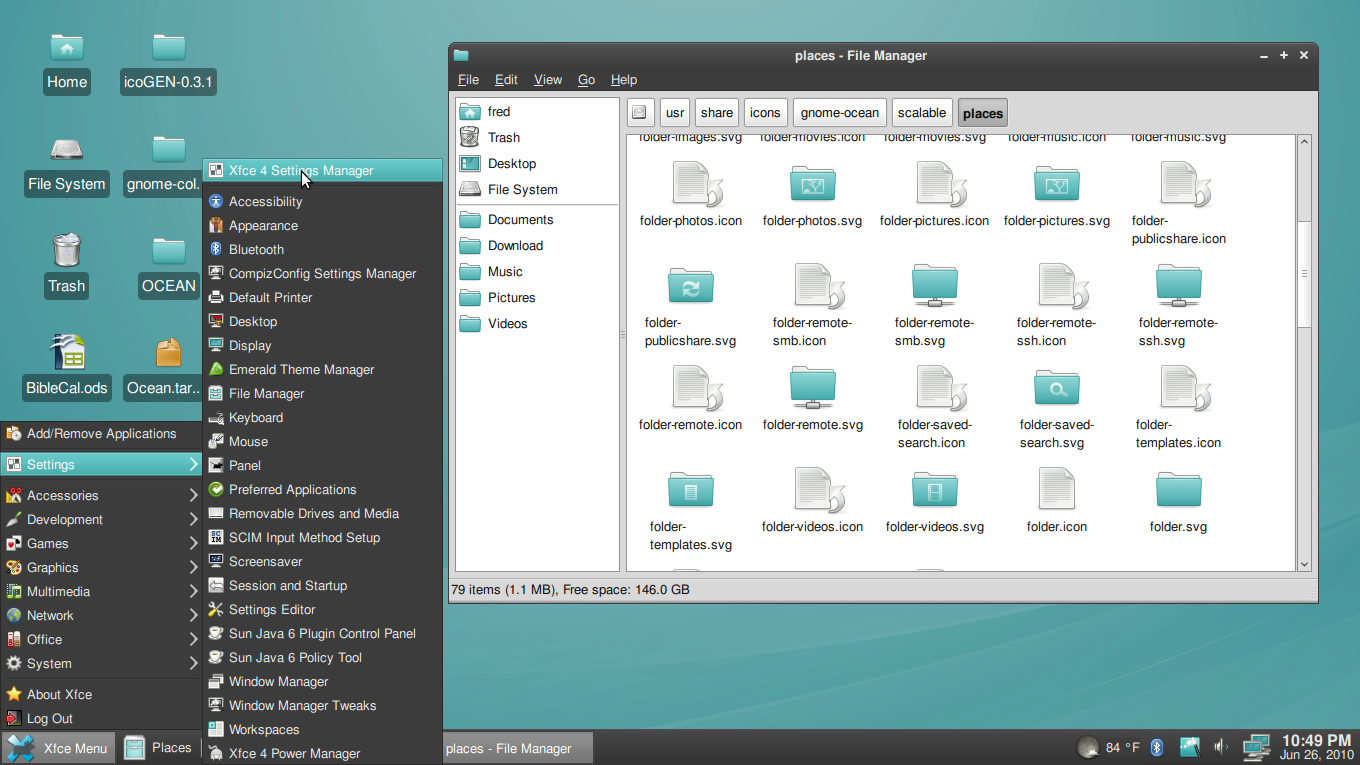Screen dimensions: 1360x765
Task: Open Appearance settings
Action: pos(322,225)
